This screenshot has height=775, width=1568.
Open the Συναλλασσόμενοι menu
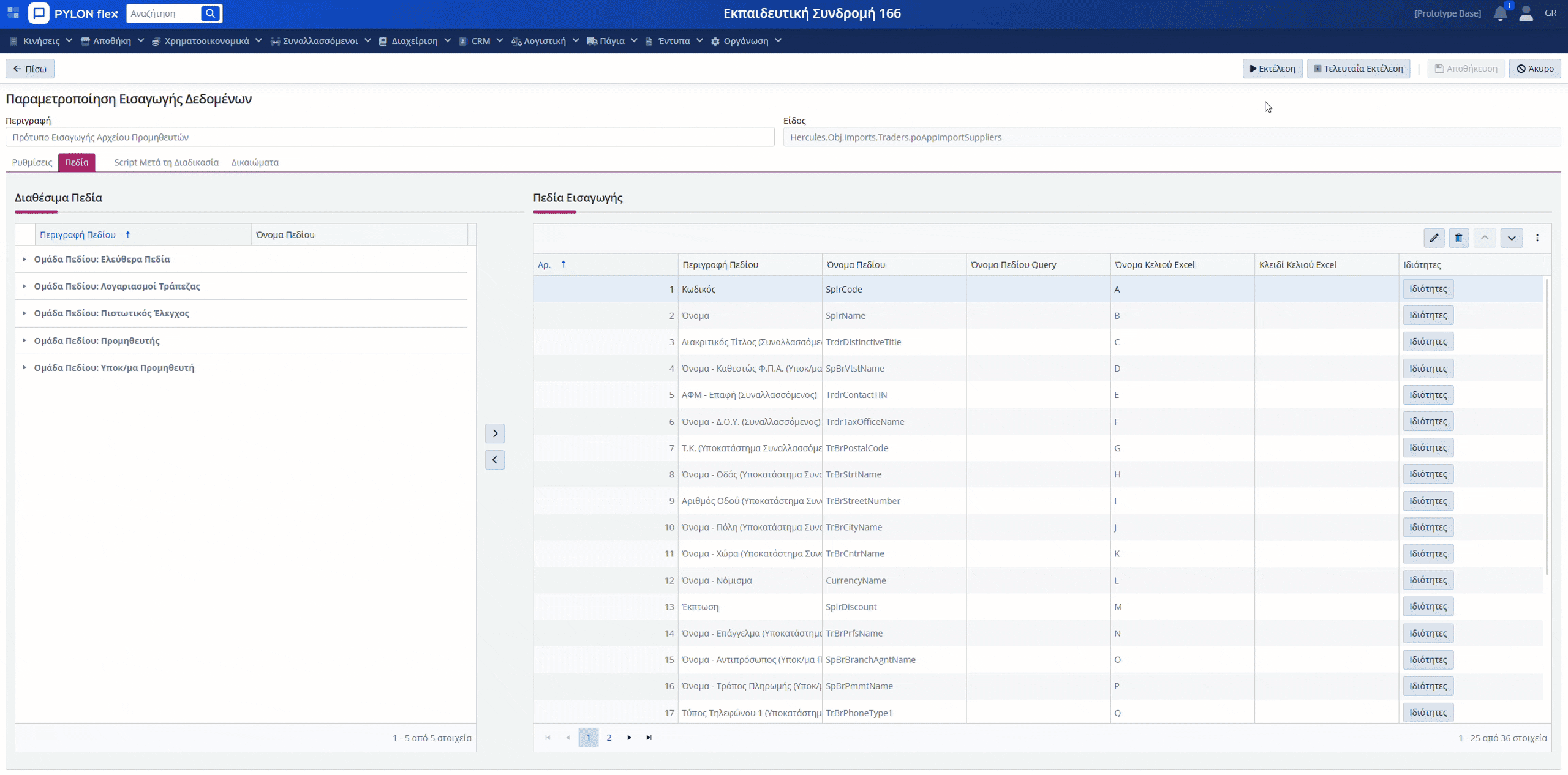[x=320, y=41]
